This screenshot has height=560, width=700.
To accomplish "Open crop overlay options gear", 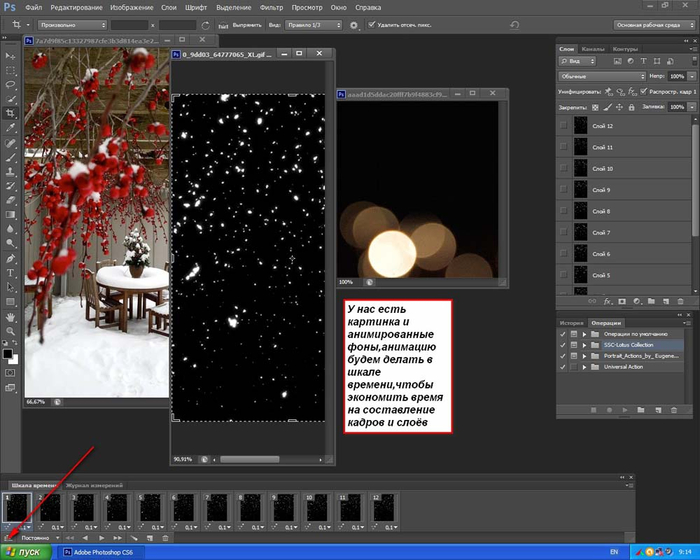I will pos(354,25).
